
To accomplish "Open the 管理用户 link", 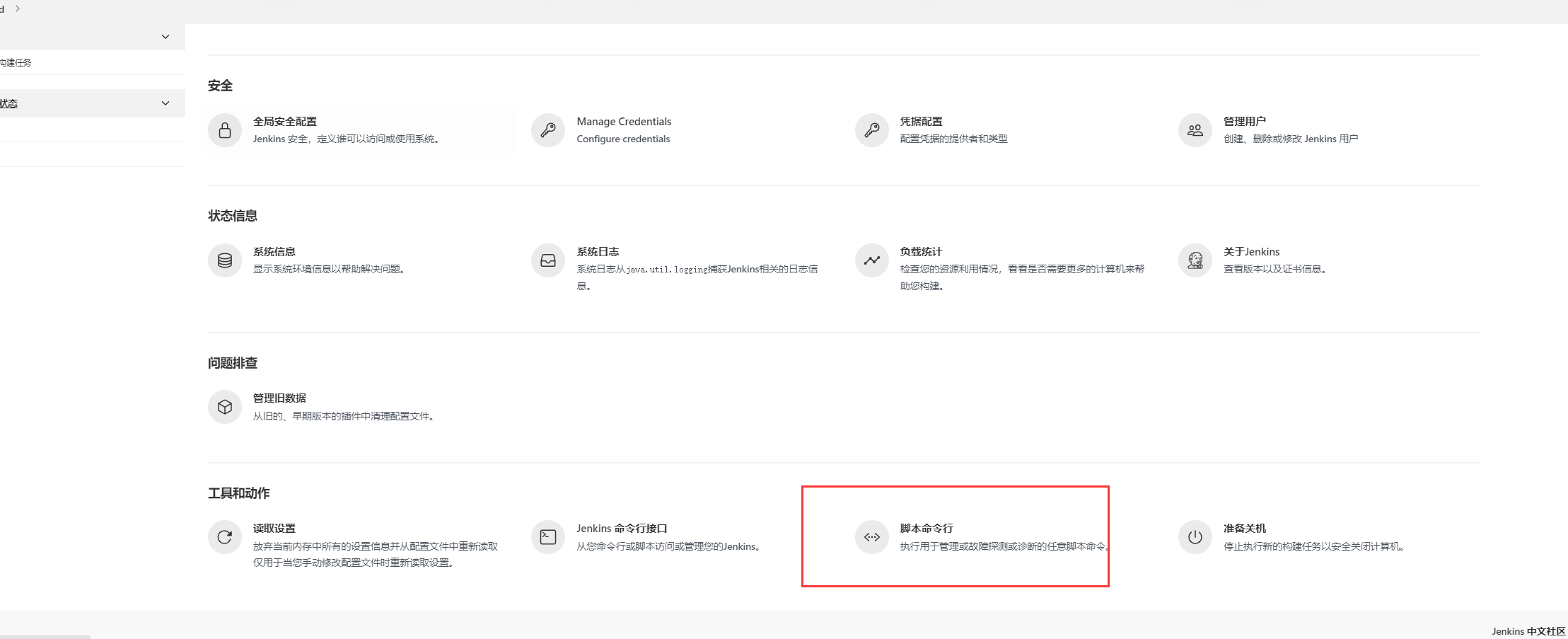I will click(x=1245, y=122).
